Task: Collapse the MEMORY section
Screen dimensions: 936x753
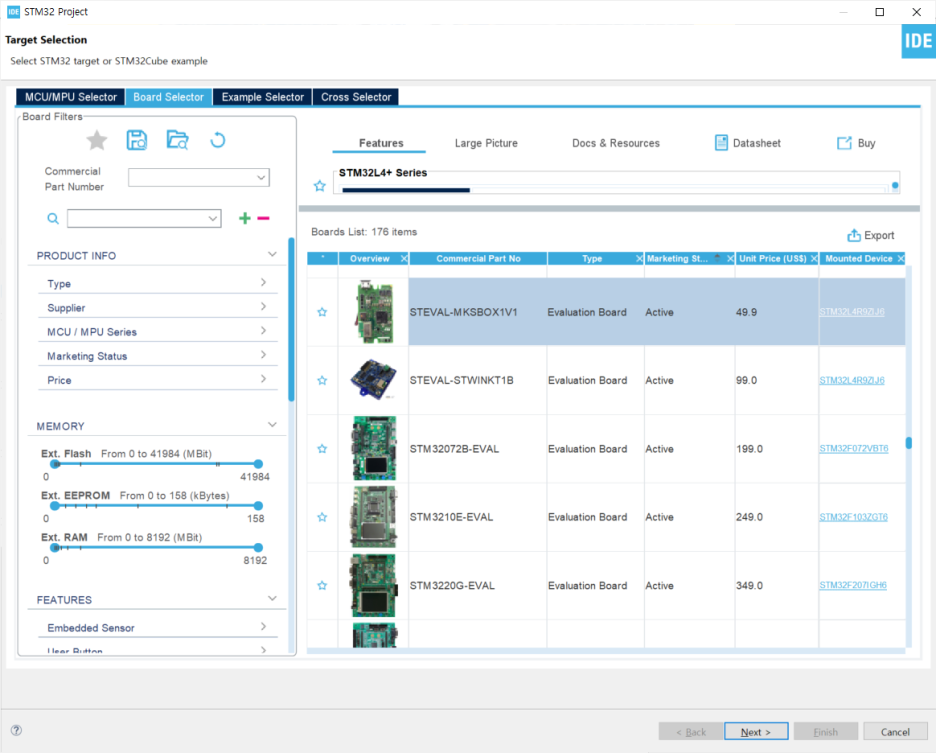Action: click(x=272, y=425)
